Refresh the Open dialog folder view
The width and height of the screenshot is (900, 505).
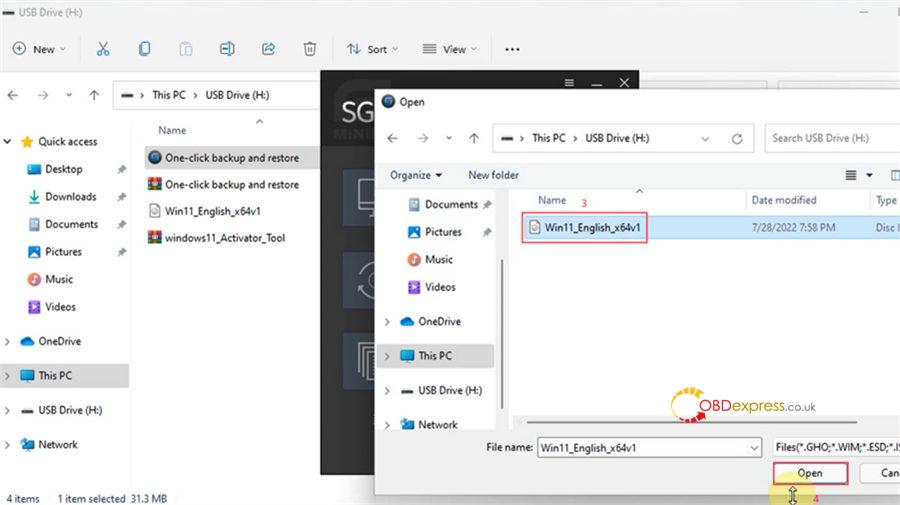pos(737,139)
